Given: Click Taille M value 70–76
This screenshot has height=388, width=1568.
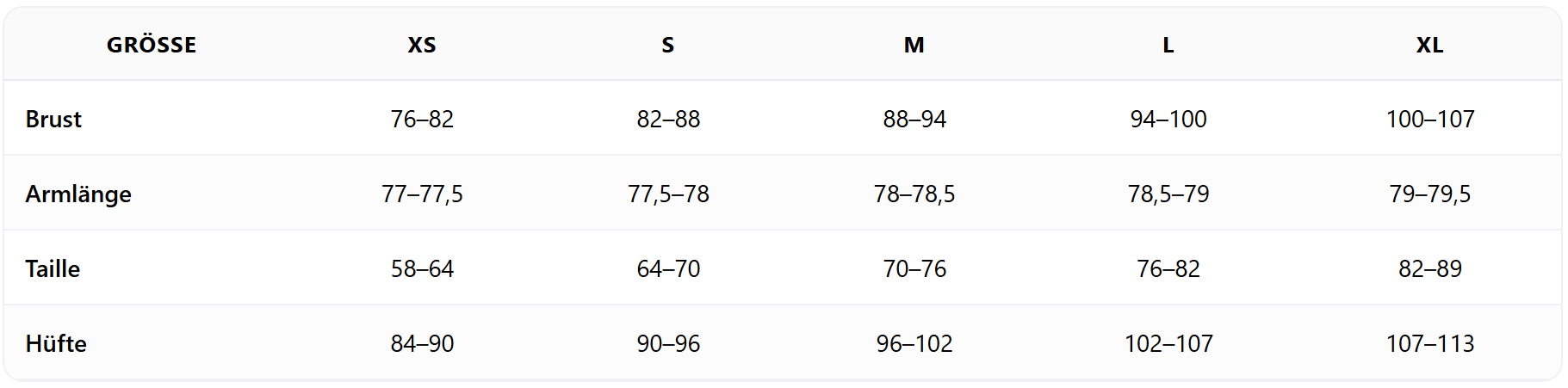Looking at the screenshot, I should [914, 268].
